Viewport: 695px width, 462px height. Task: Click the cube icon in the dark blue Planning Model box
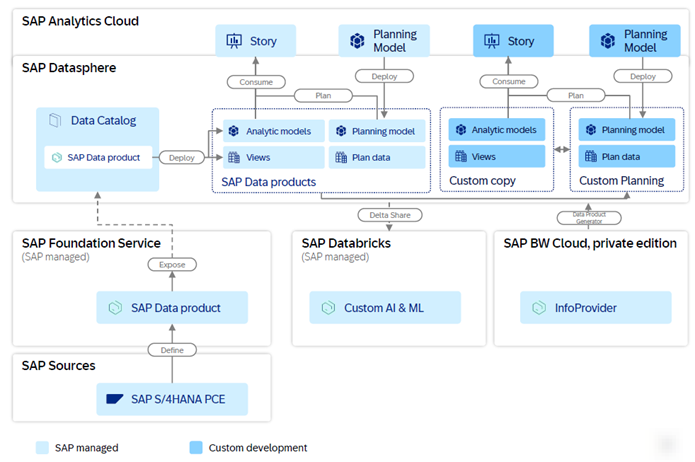point(606,41)
